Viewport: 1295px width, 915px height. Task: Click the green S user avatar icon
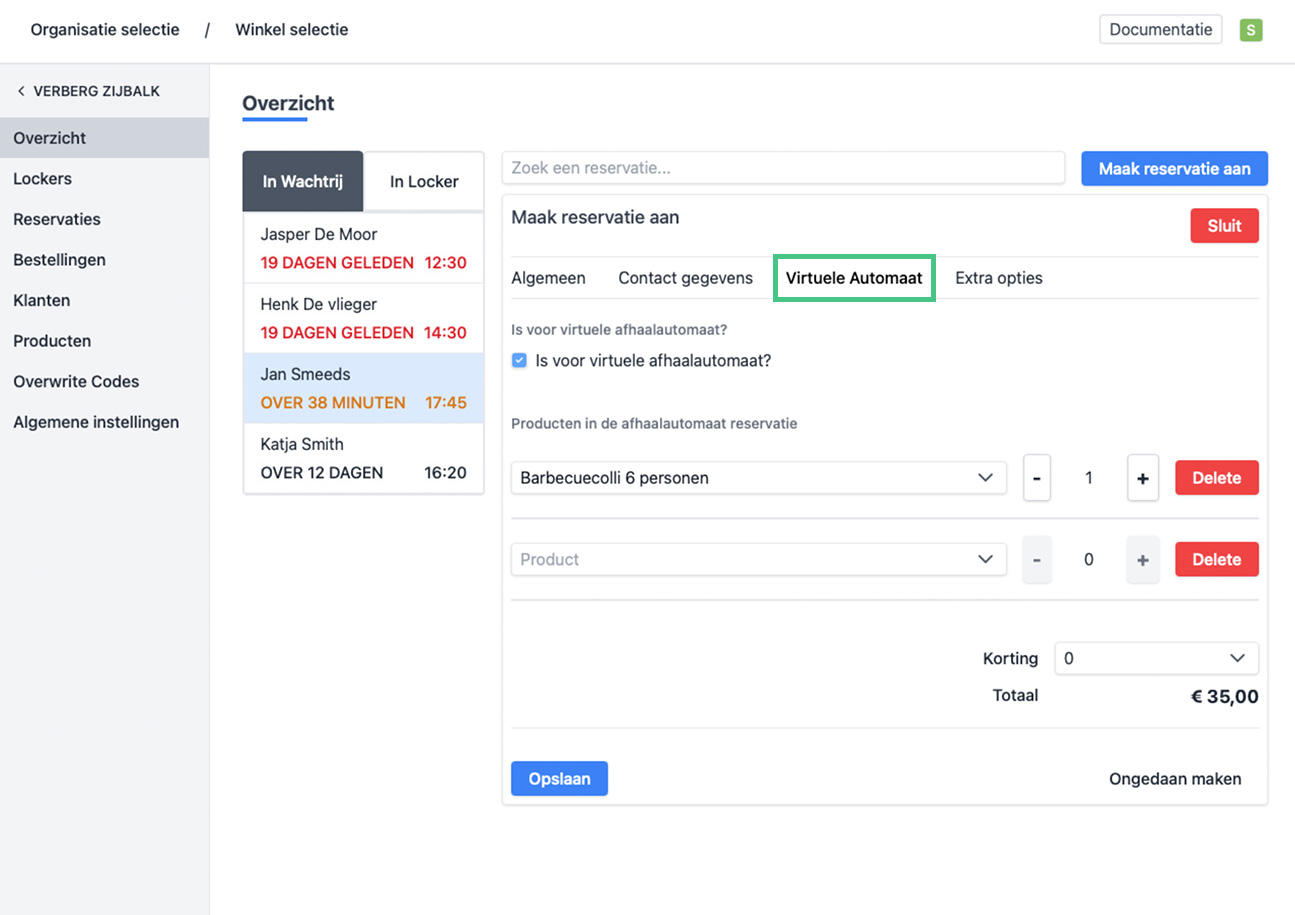click(1250, 30)
